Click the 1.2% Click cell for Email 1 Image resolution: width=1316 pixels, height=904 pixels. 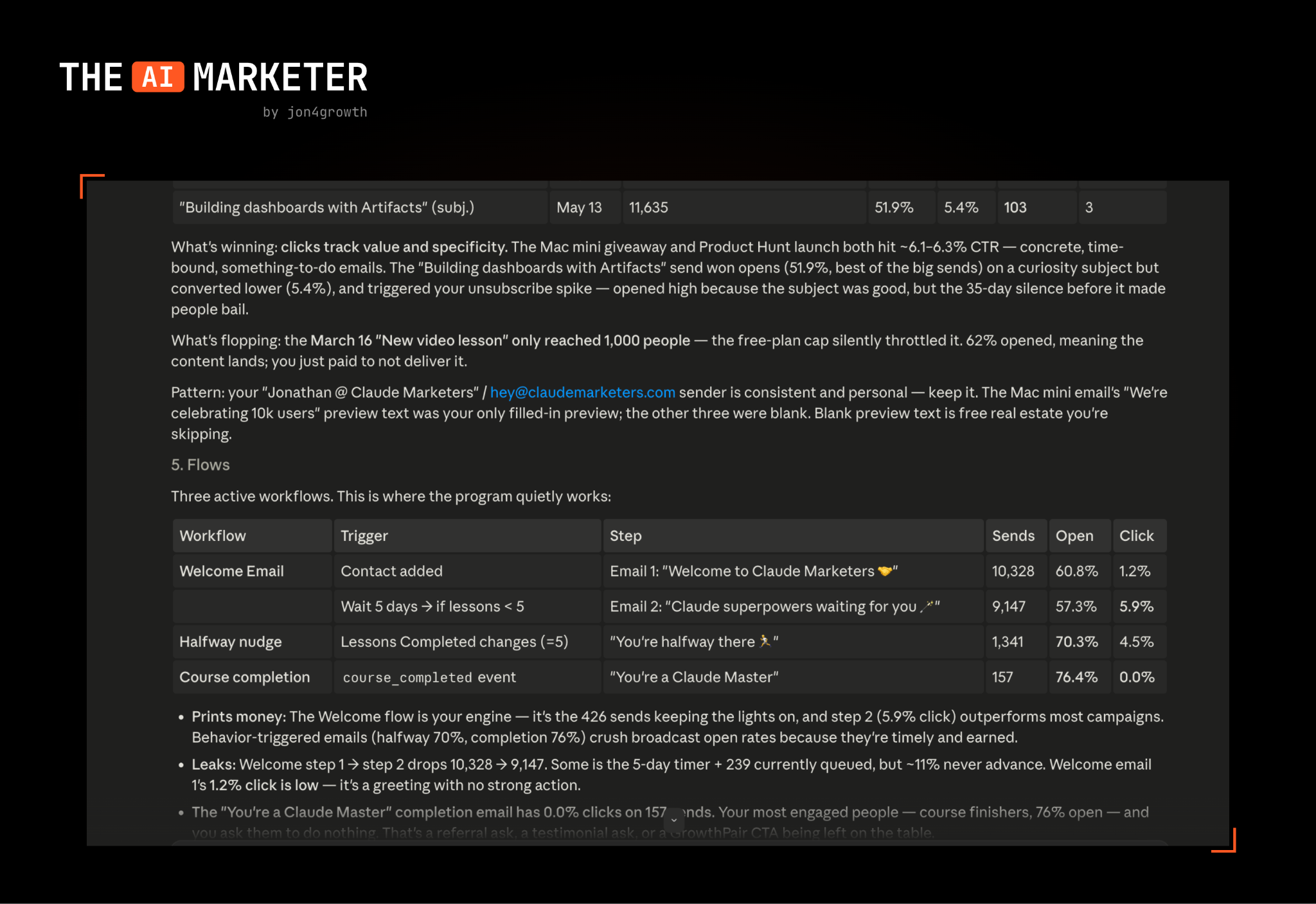click(x=1139, y=571)
